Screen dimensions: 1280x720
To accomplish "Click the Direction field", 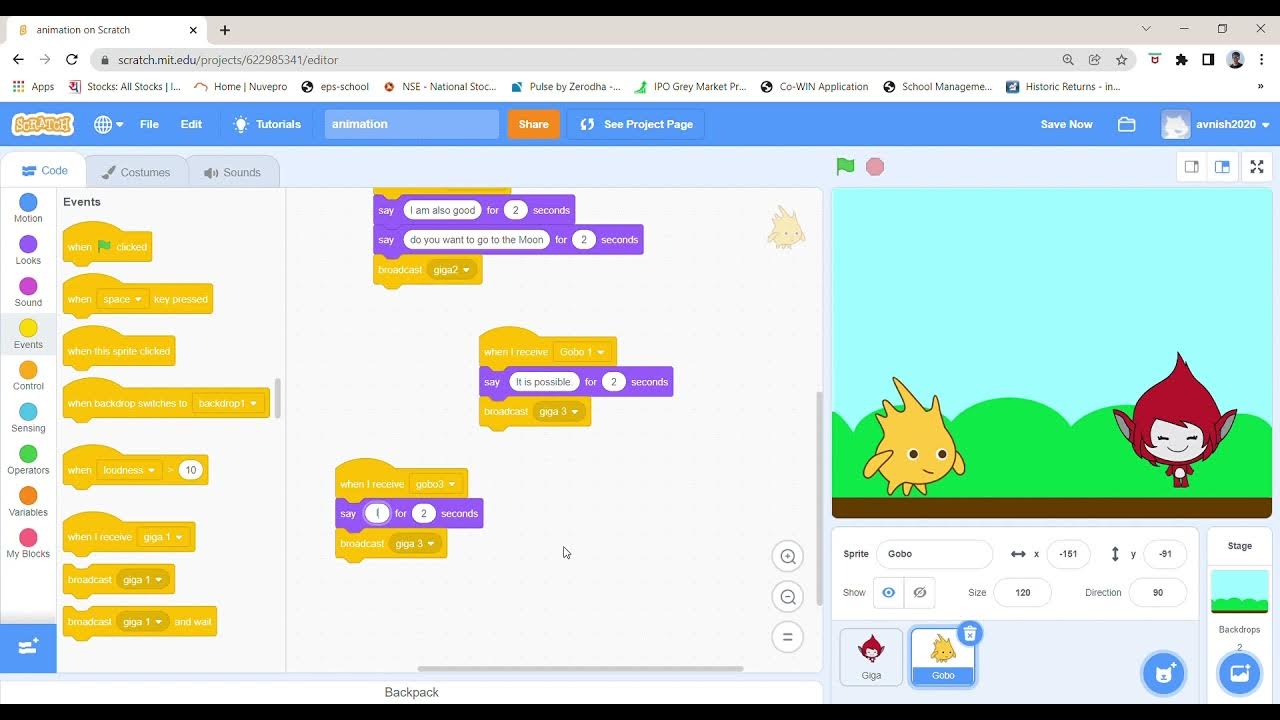I will (x=1157, y=592).
